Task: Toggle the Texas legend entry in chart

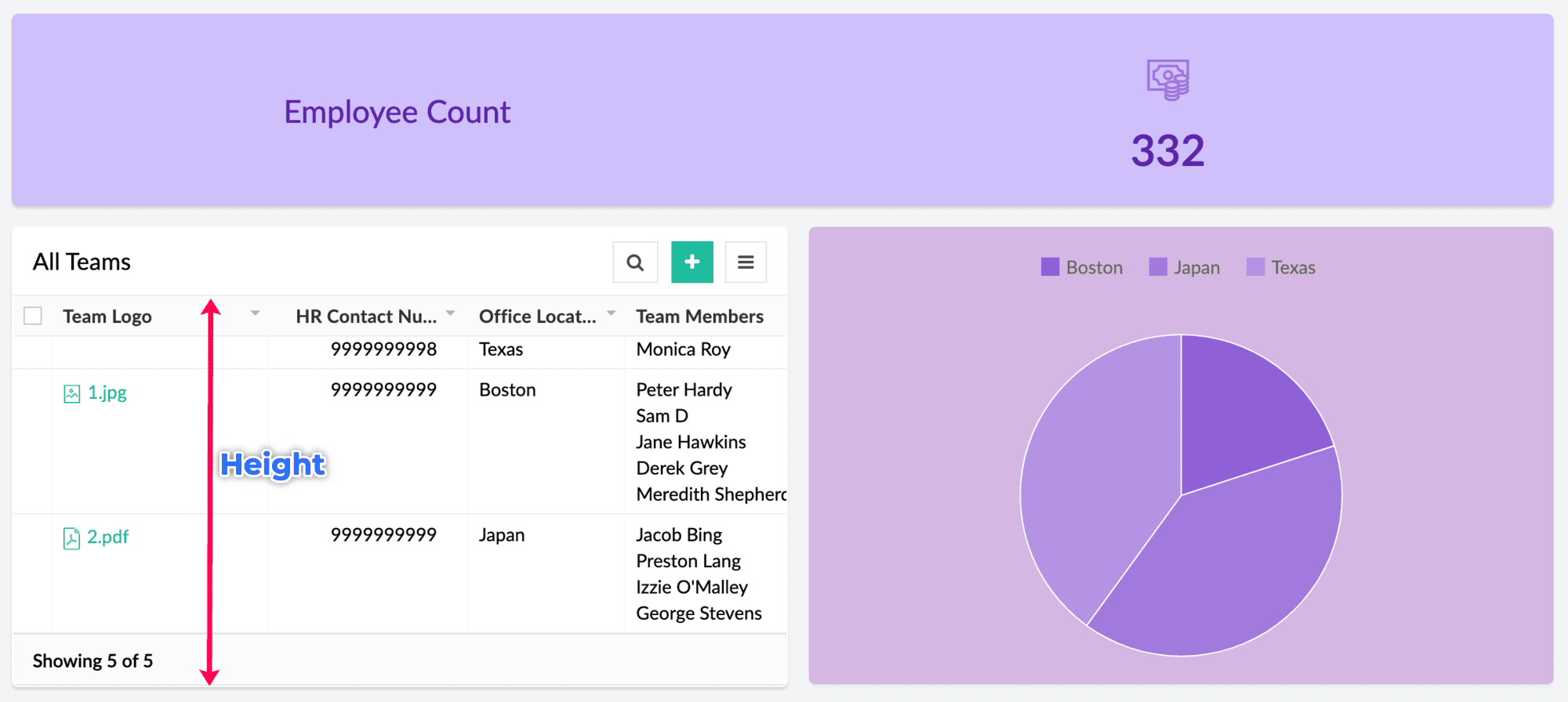Action: (x=1293, y=268)
